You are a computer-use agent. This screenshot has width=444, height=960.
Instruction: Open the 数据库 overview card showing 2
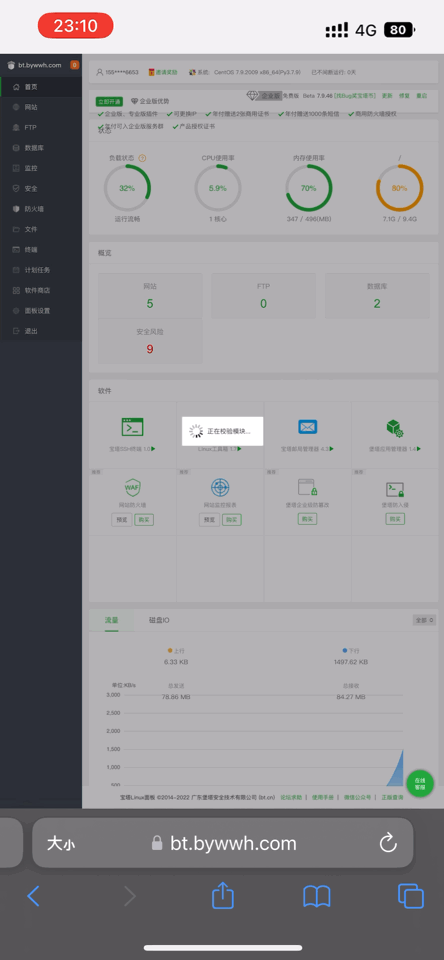[x=377, y=296]
